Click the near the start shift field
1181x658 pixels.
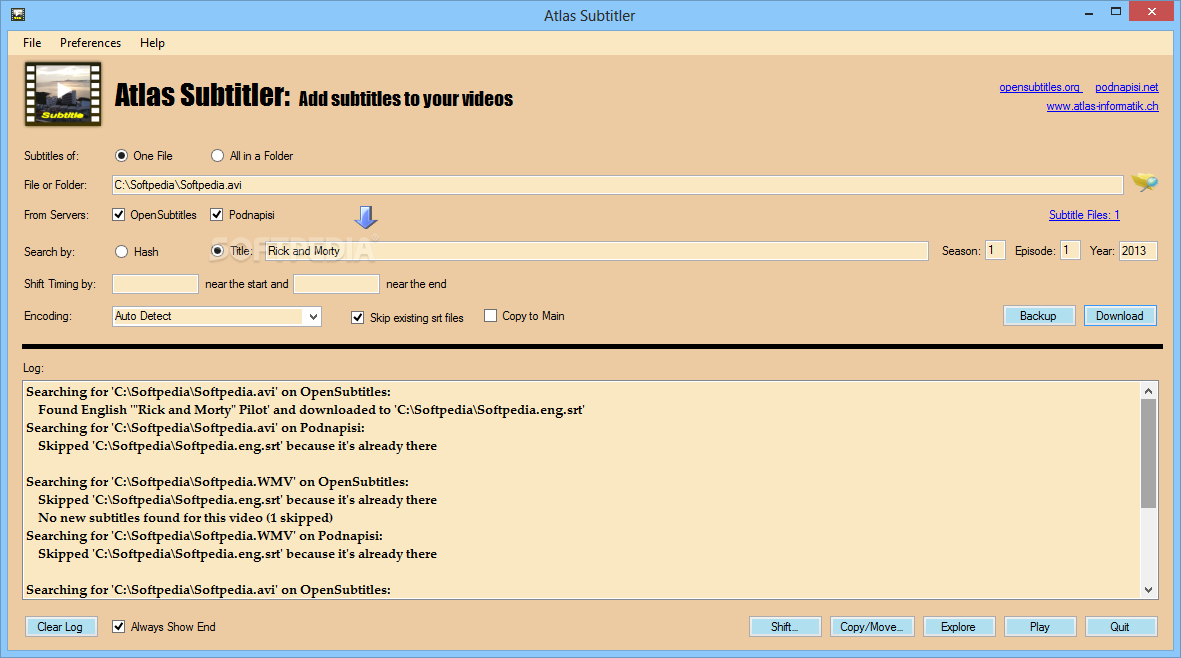pos(155,284)
